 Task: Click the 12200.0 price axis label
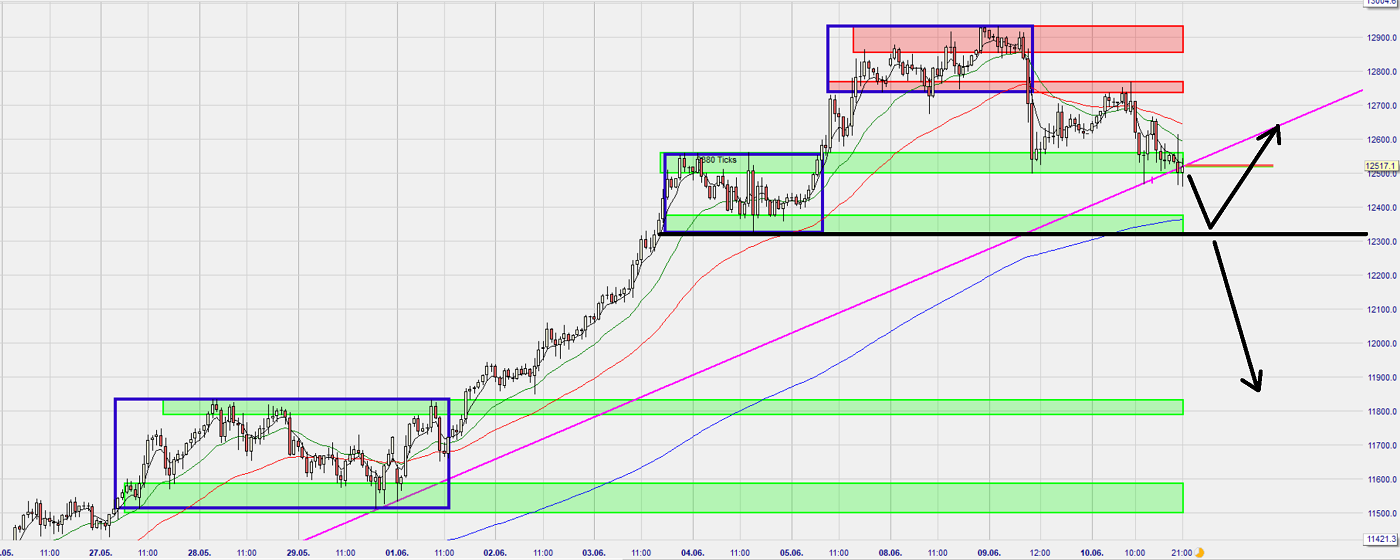pyautogui.click(x=1383, y=276)
